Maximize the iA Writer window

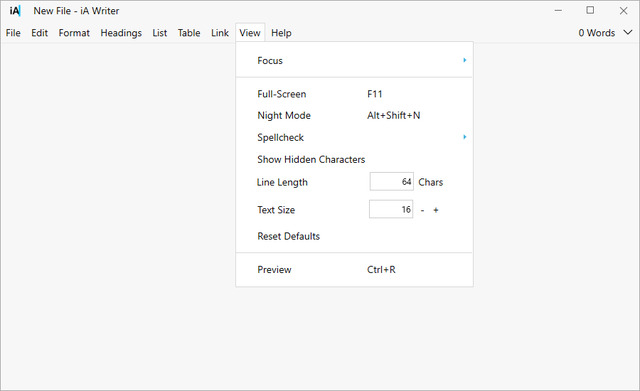(x=590, y=10)
